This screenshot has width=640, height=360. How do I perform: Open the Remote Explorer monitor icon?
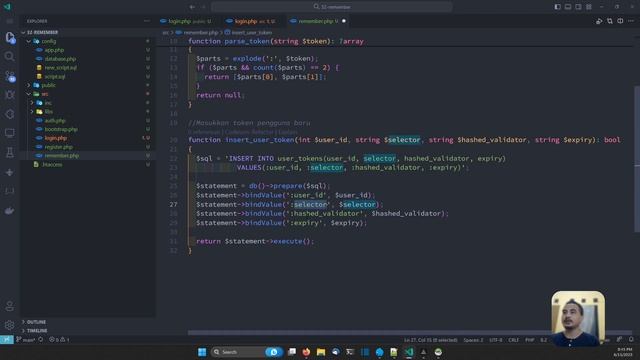pos(9,133)
